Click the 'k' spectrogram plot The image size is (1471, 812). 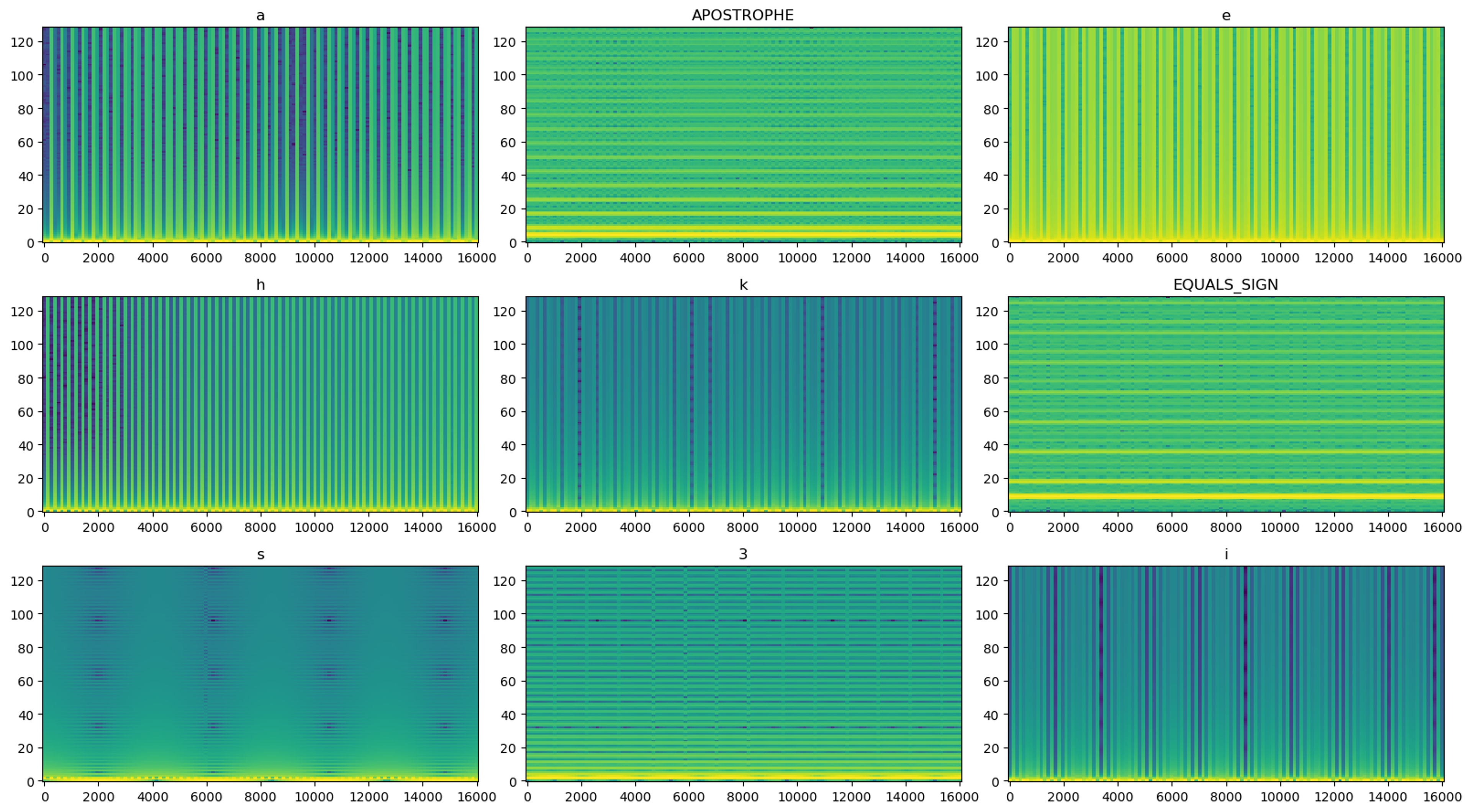(x=743, y=404)
